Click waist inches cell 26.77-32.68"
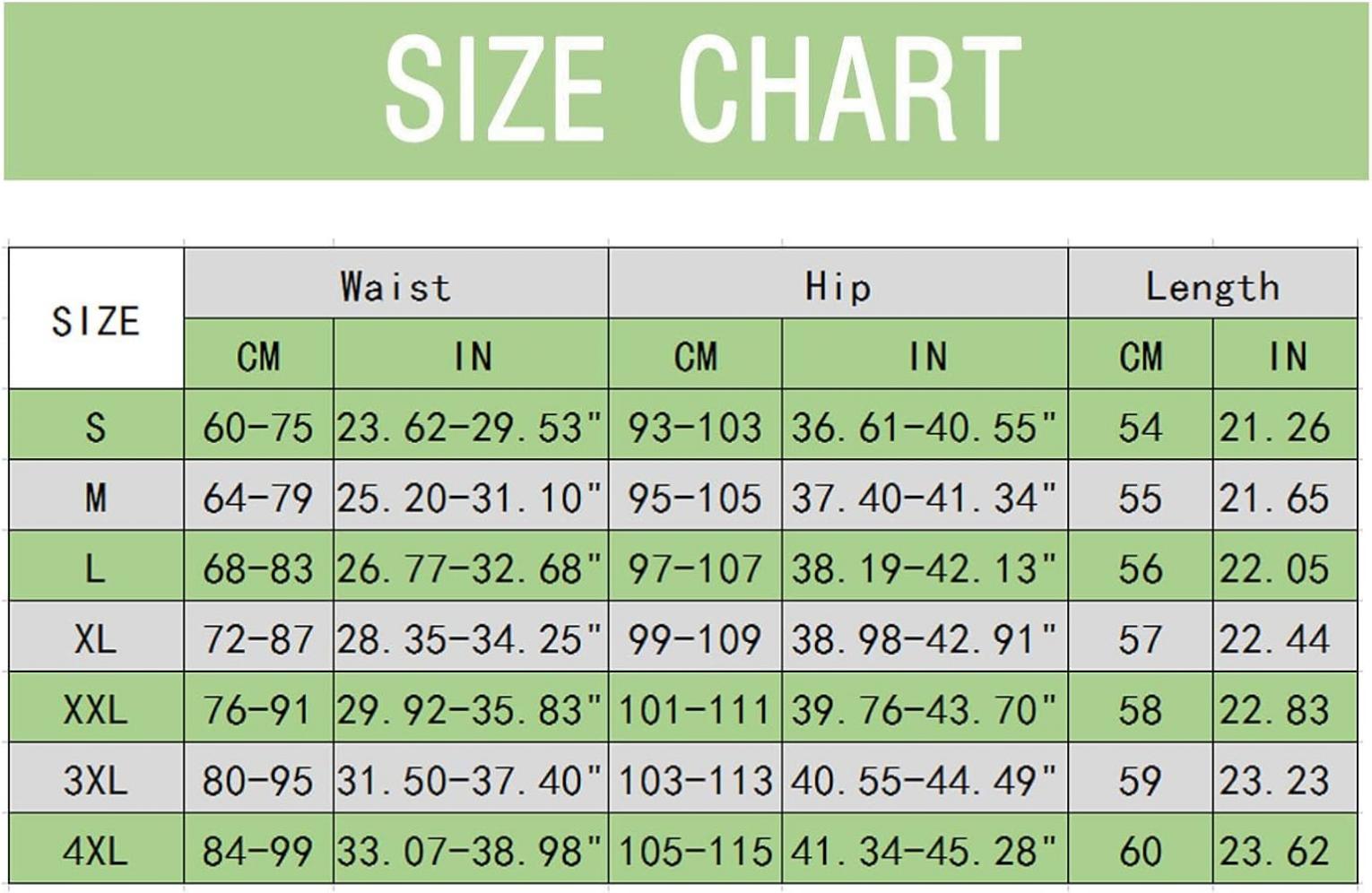This screenshot has width=1372, height=893. pyautogui.click(x=471, y=567)
